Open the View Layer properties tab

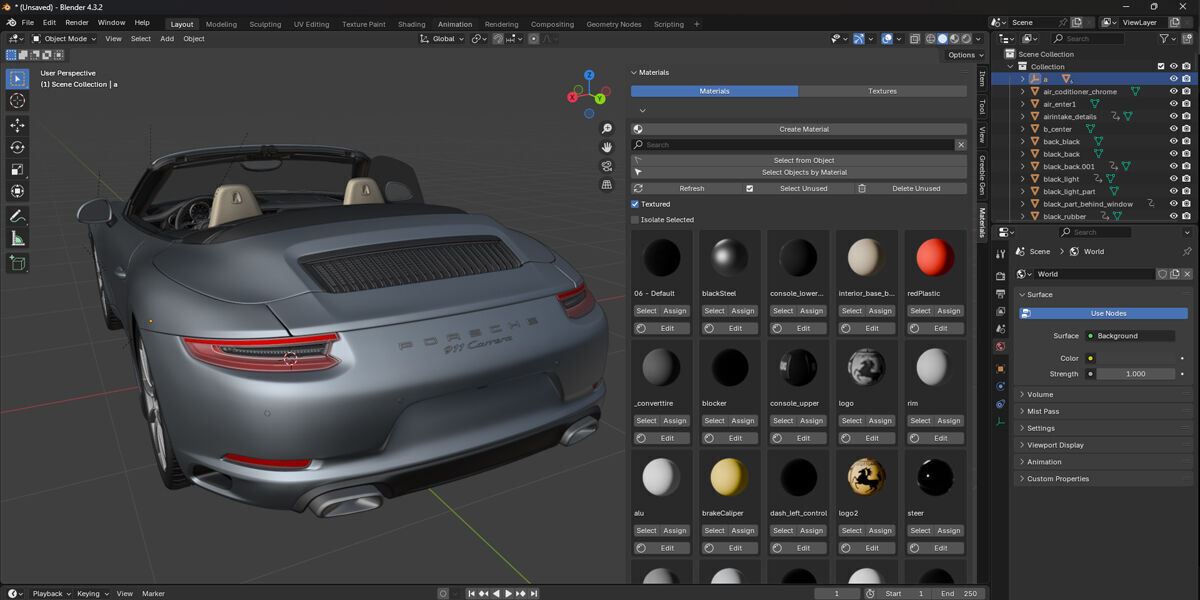(1000, 311)
